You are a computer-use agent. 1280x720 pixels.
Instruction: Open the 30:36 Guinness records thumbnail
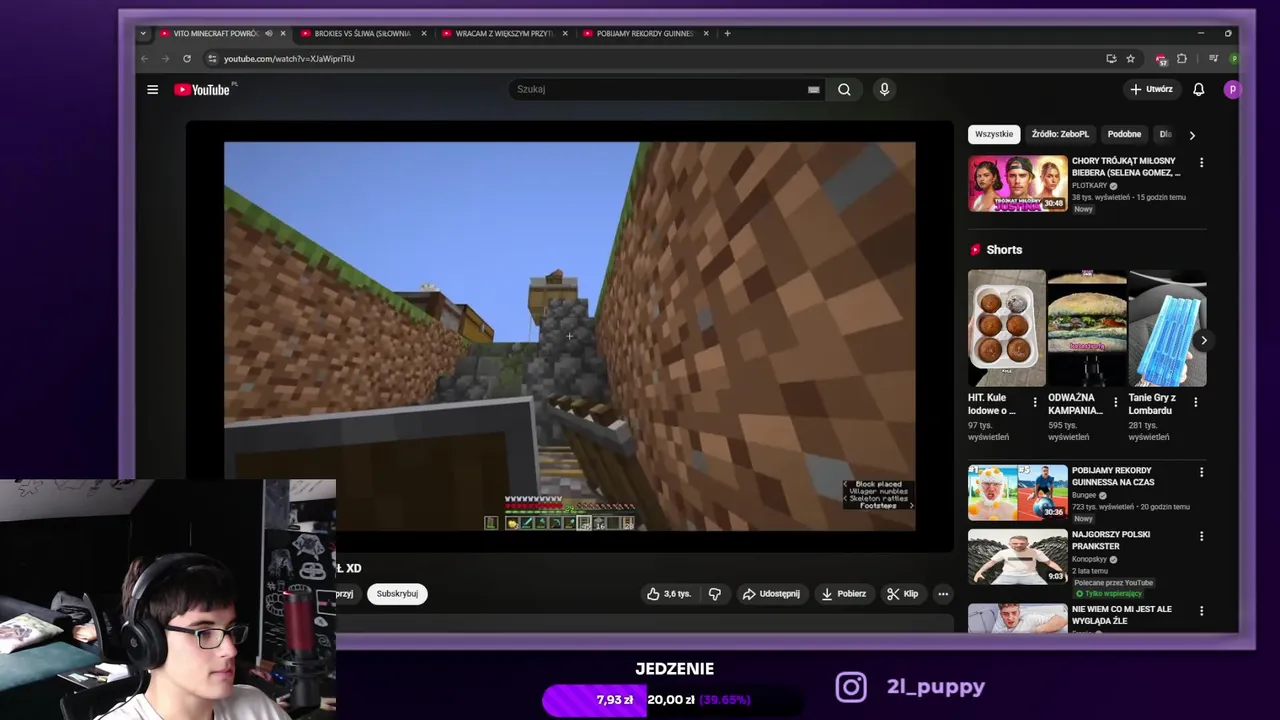pos(1017,493)
